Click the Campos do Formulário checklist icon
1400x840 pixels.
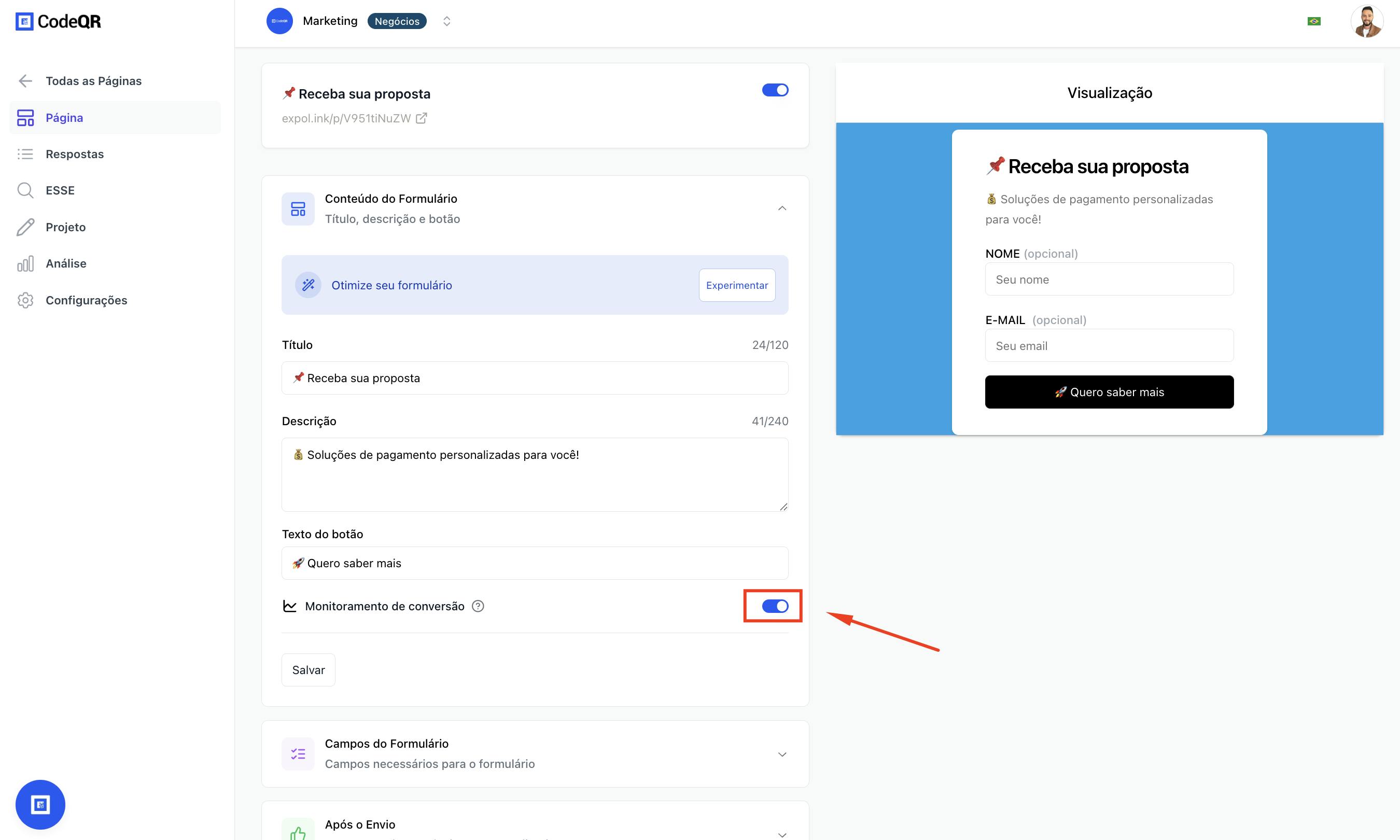click(x=298, y=754)
